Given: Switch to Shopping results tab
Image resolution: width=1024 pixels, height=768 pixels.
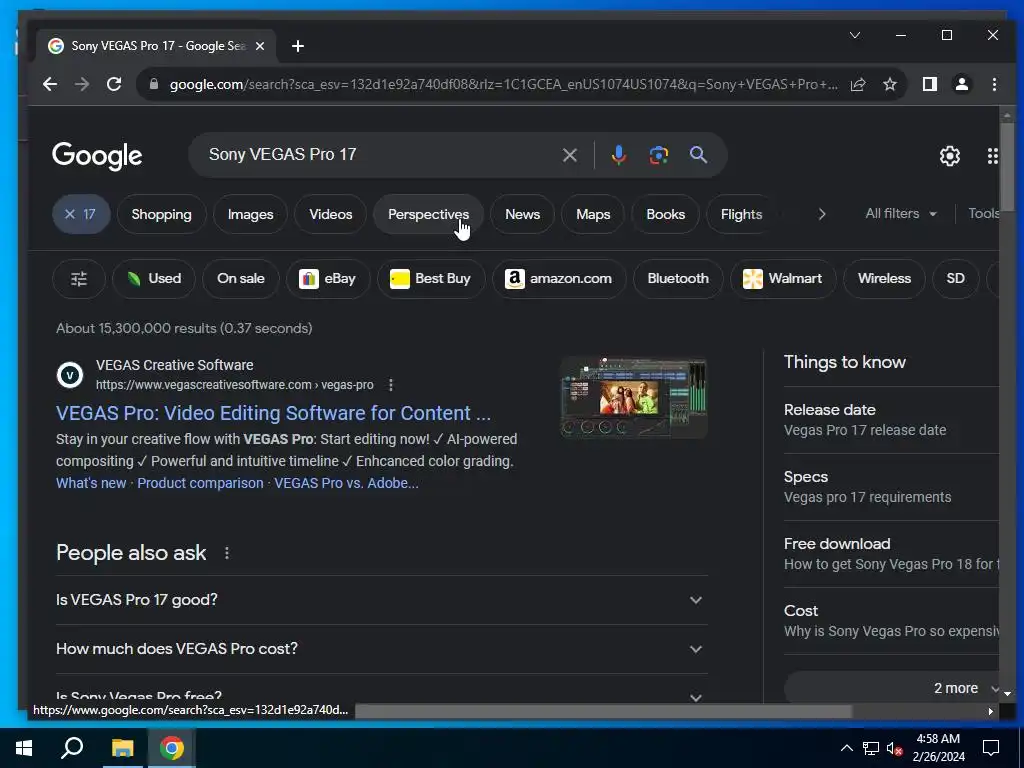Looking at the screenshot, I should (161, 214).
